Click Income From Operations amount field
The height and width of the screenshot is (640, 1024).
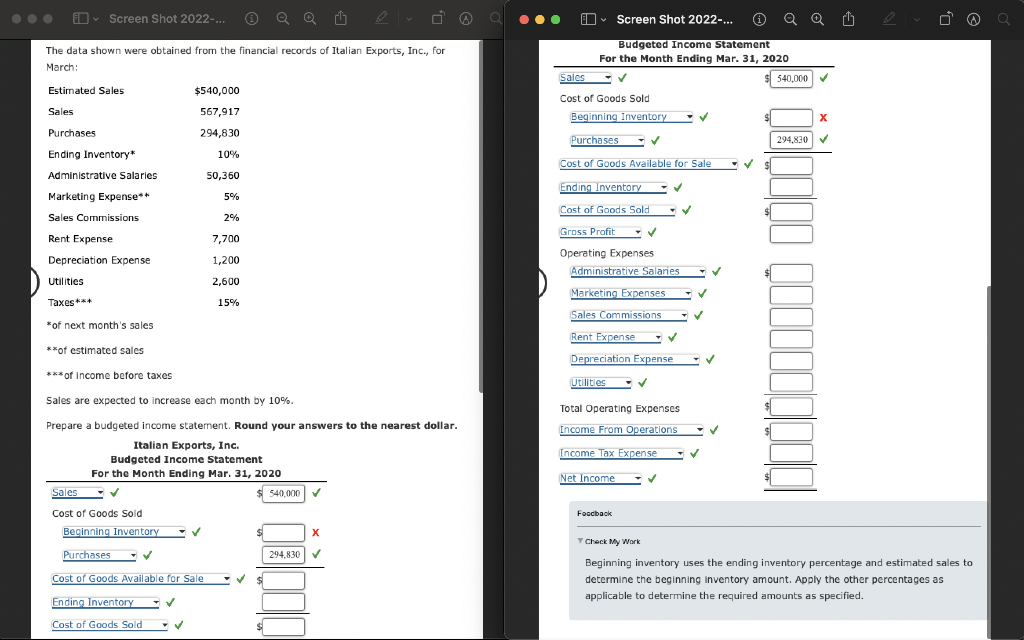(791, 432)
